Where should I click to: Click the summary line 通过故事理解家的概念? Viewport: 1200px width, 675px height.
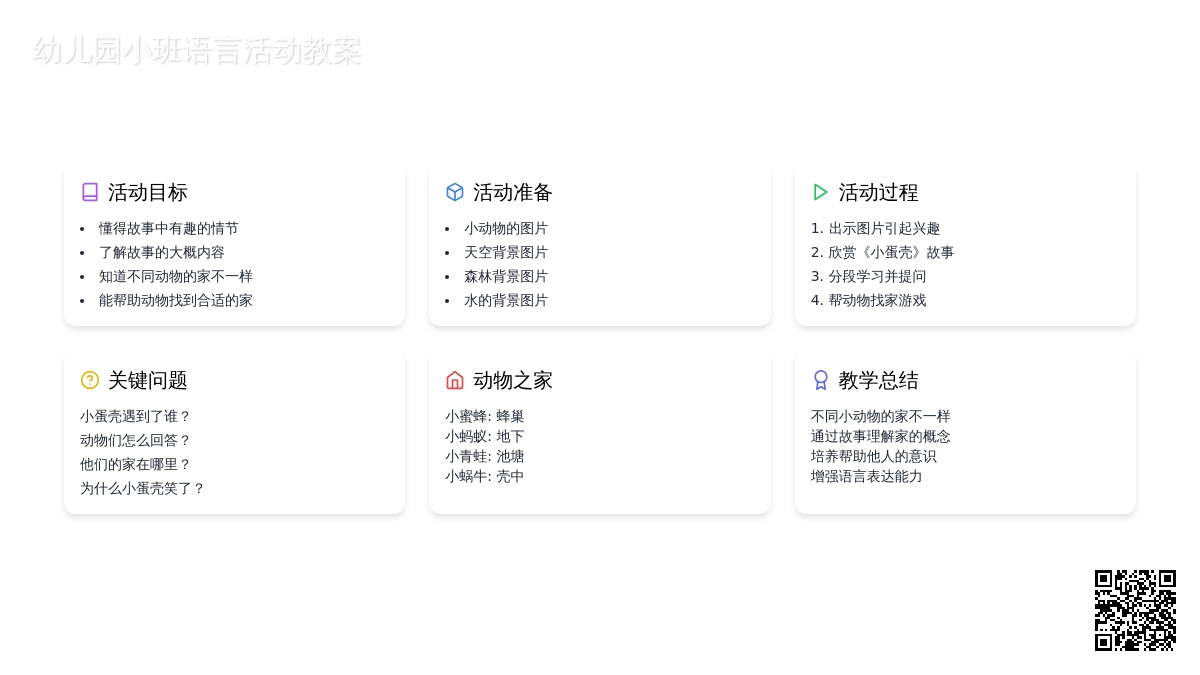(x=881, y=436)
